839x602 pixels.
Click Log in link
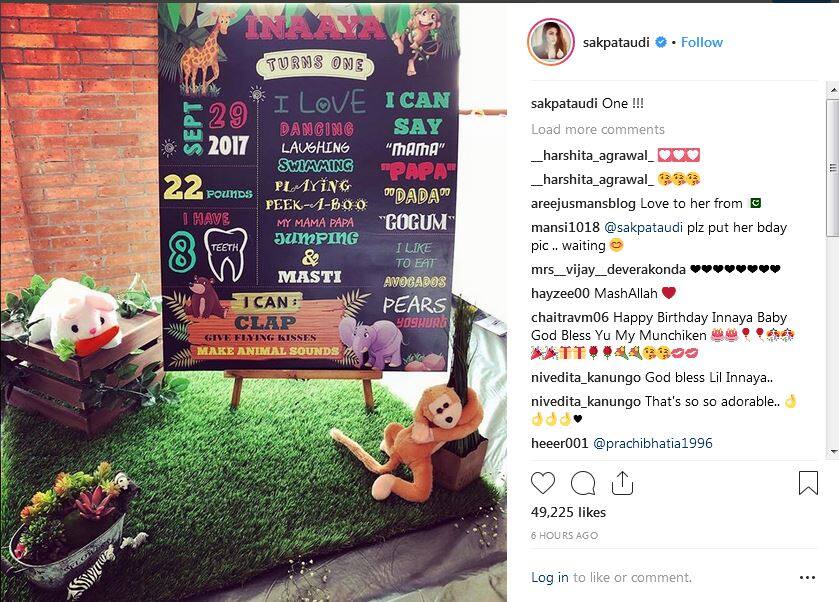click(550, 577)
